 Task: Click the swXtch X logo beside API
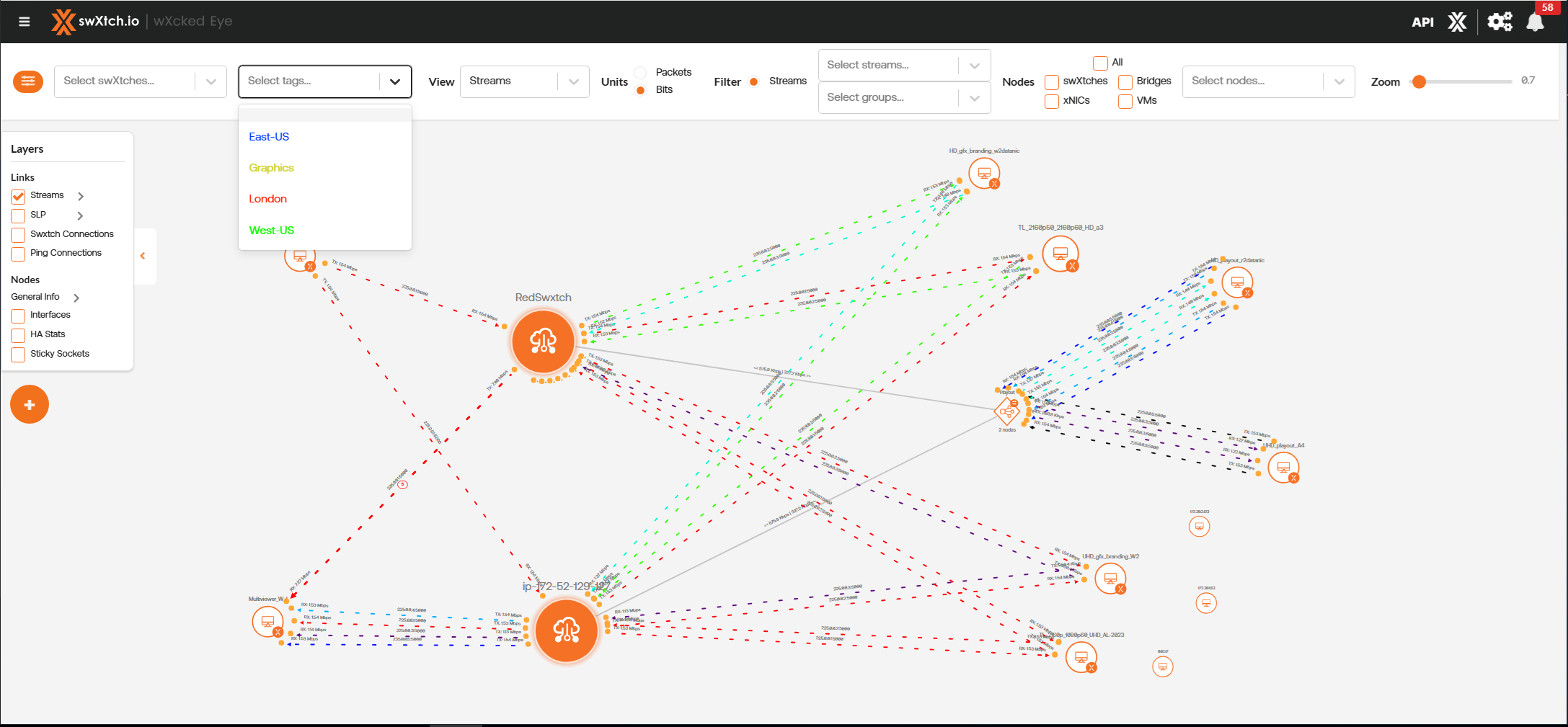[x=1457, y=22]
